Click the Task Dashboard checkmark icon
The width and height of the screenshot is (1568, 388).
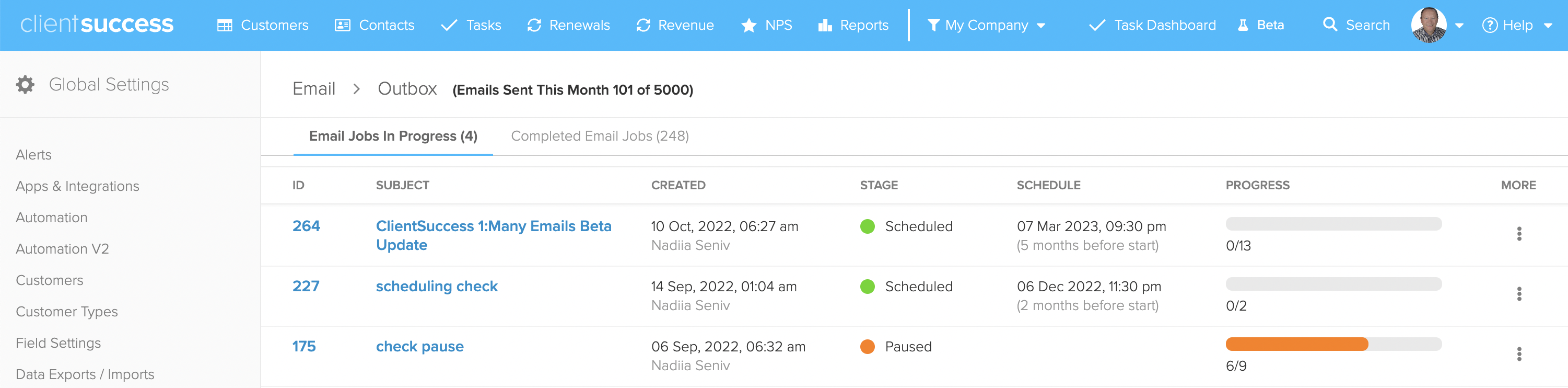[1097, 25]
